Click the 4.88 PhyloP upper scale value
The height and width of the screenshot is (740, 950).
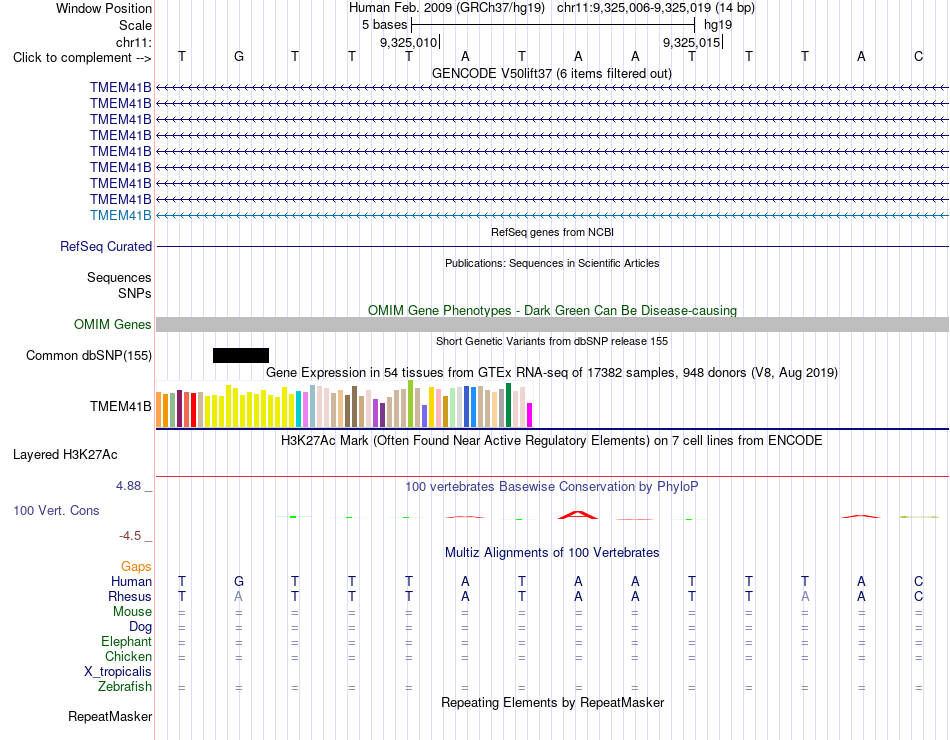[x=128, y=485]
